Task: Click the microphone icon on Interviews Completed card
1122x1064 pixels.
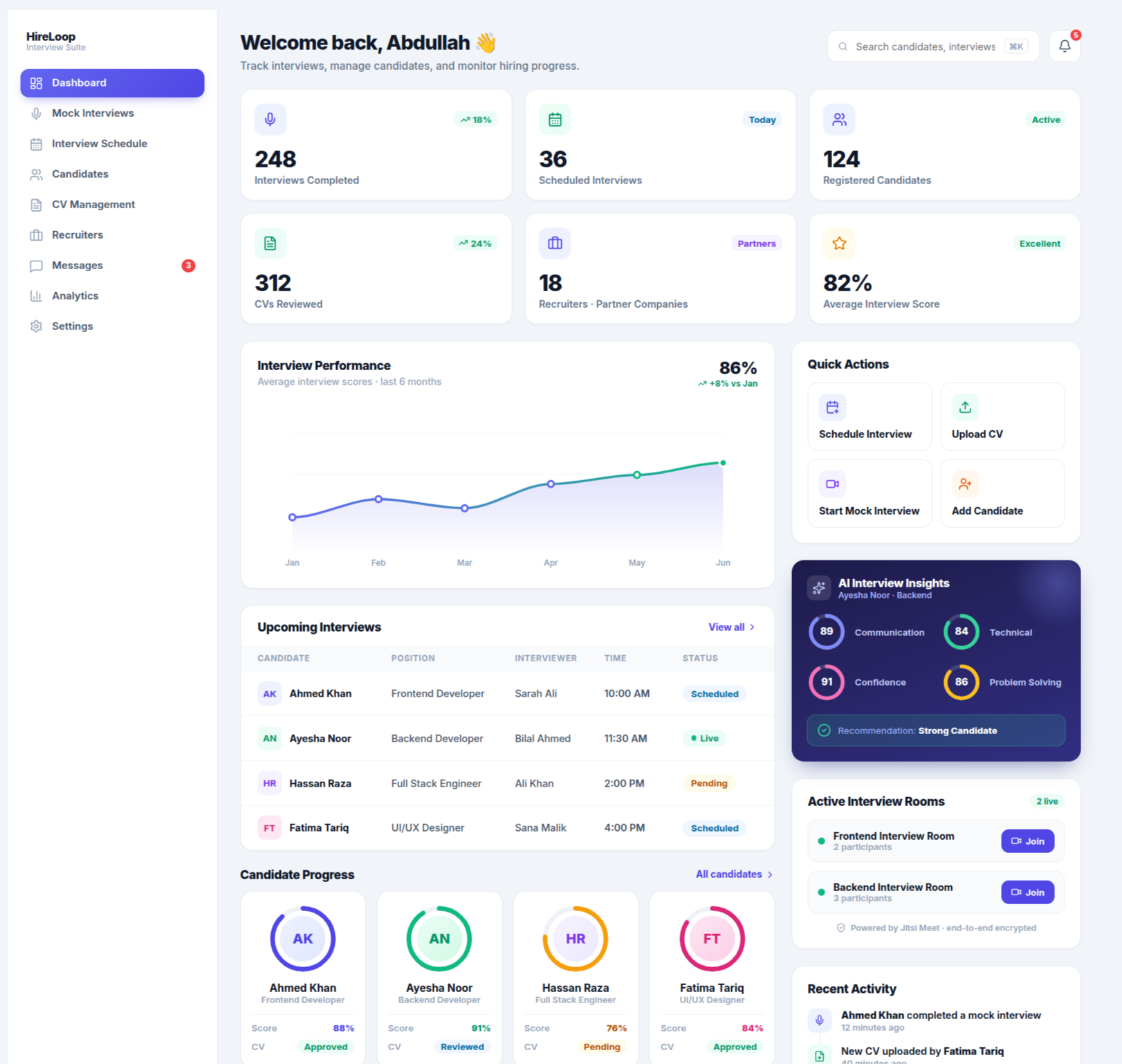Action: (x=270, y=120)
